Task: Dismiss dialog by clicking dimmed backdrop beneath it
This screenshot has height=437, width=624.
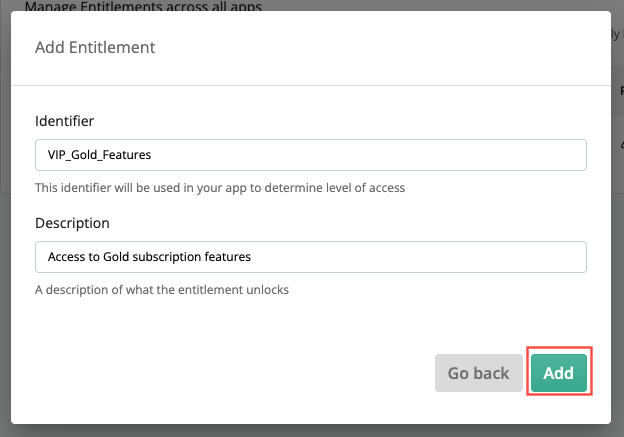Action: (312, 431)
